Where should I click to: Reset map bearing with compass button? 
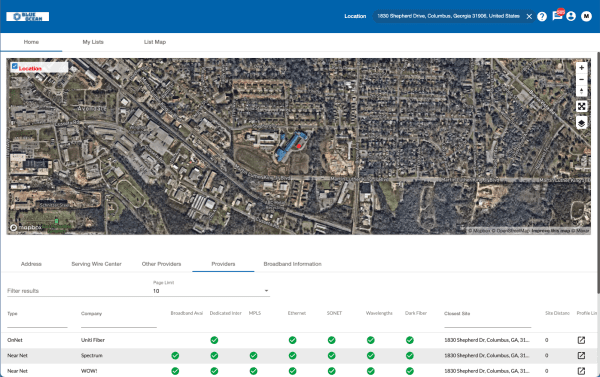(581, 91)
